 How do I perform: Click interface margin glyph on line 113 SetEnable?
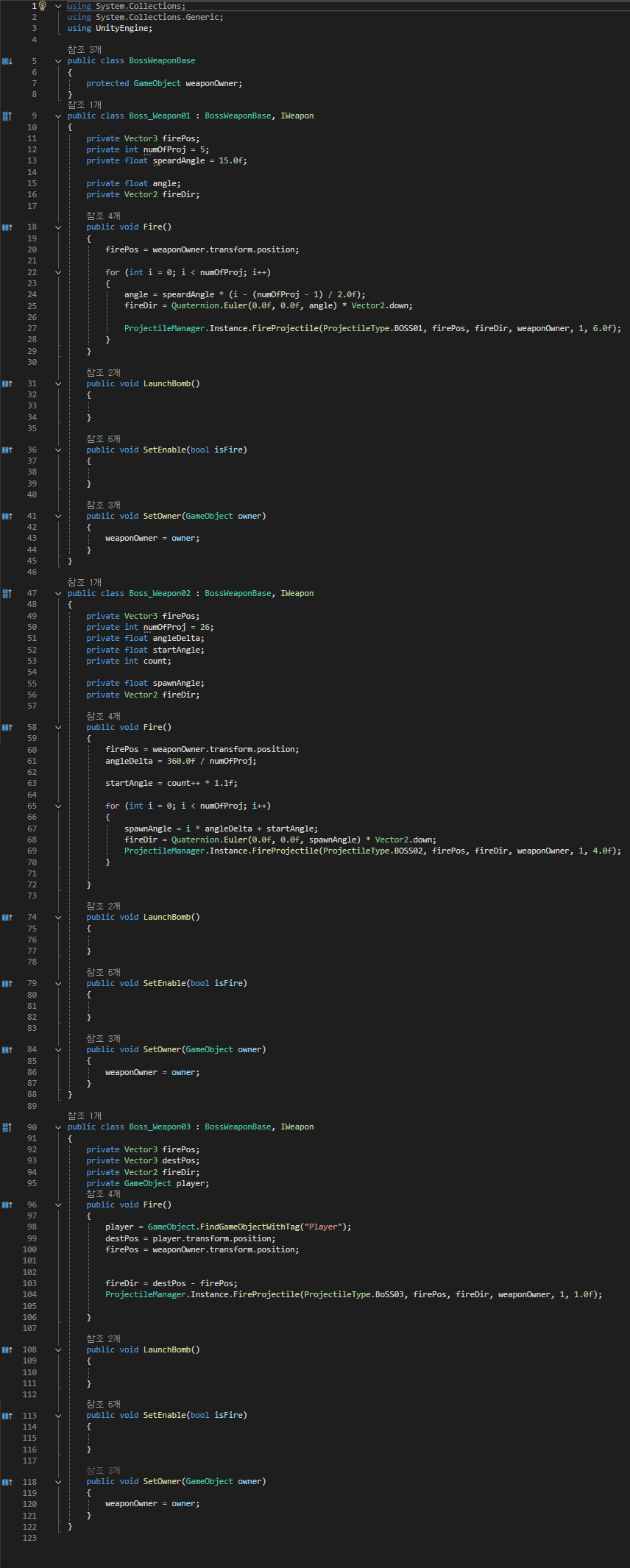pyautogui.click(x=7, y=1416)
